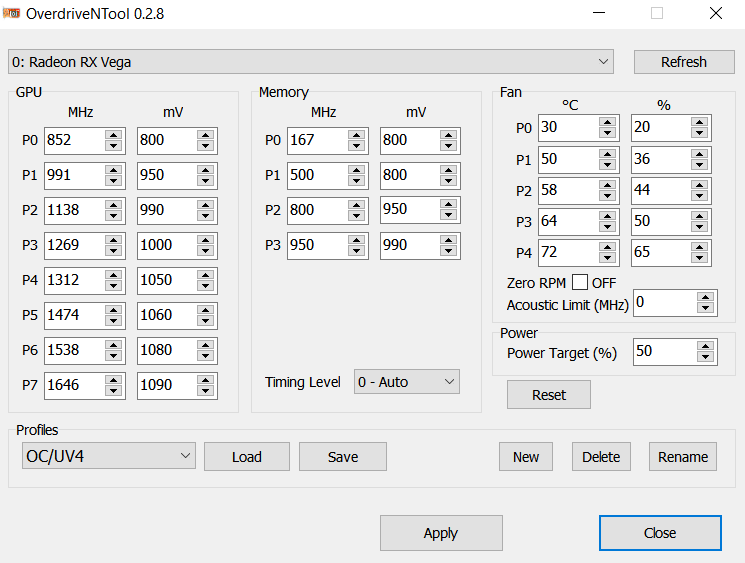Decrease Fan P0 percentage with down arrow
The height and width of the screenshot is (563, 745).
click(699, 133)
